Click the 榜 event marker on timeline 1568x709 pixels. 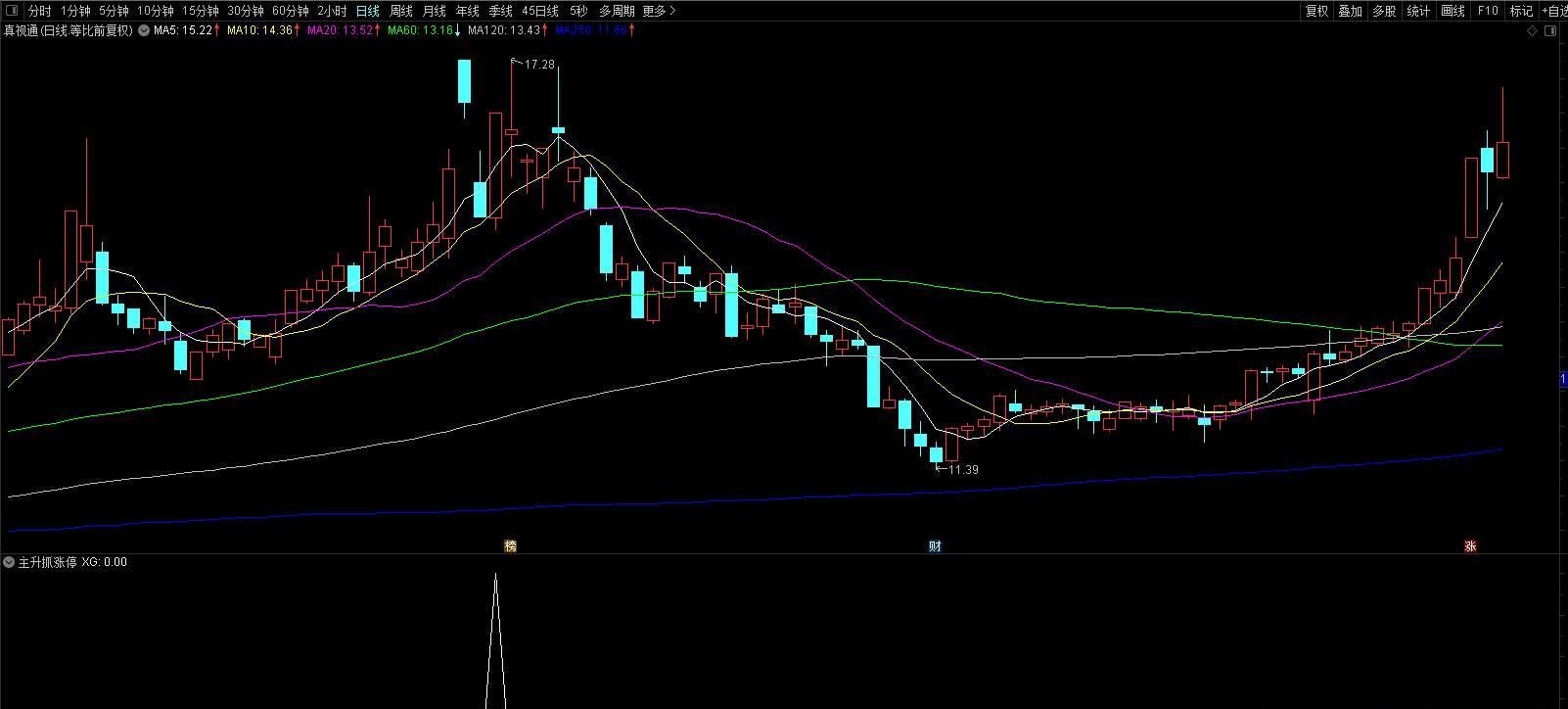[510, 546]
